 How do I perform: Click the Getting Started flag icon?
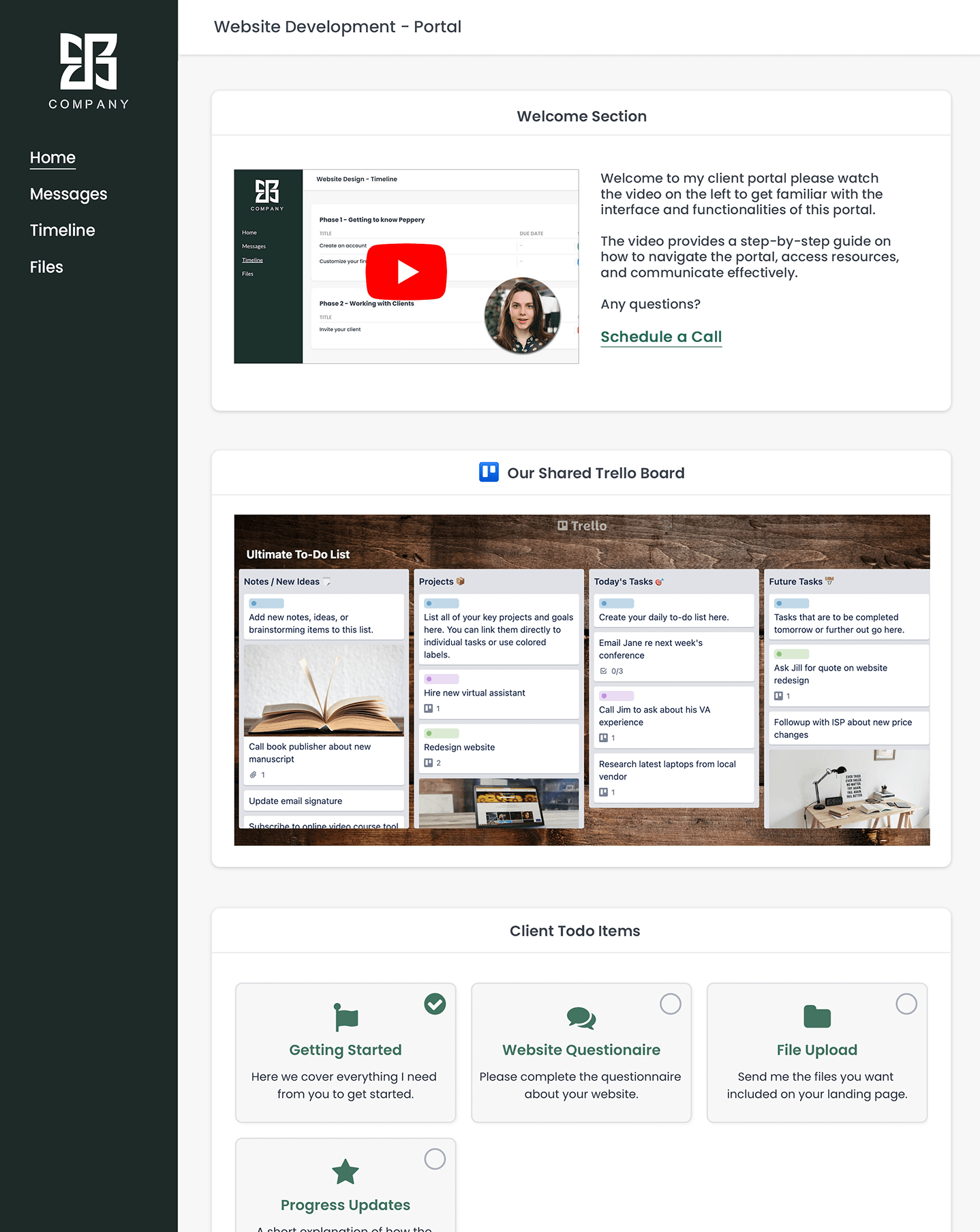pos(346,1017)
